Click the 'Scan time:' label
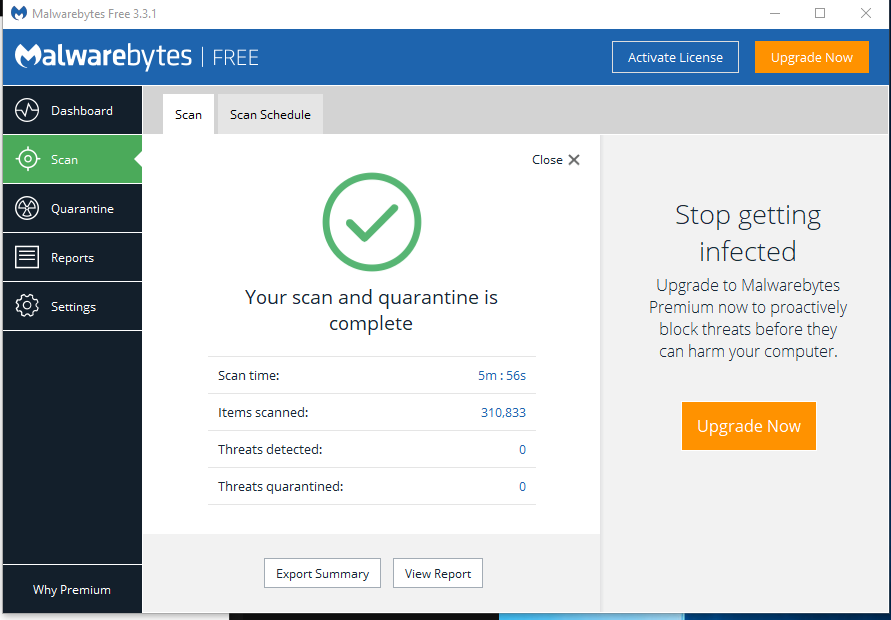Screen dimensions: 891x620 (x=248, y=375)
